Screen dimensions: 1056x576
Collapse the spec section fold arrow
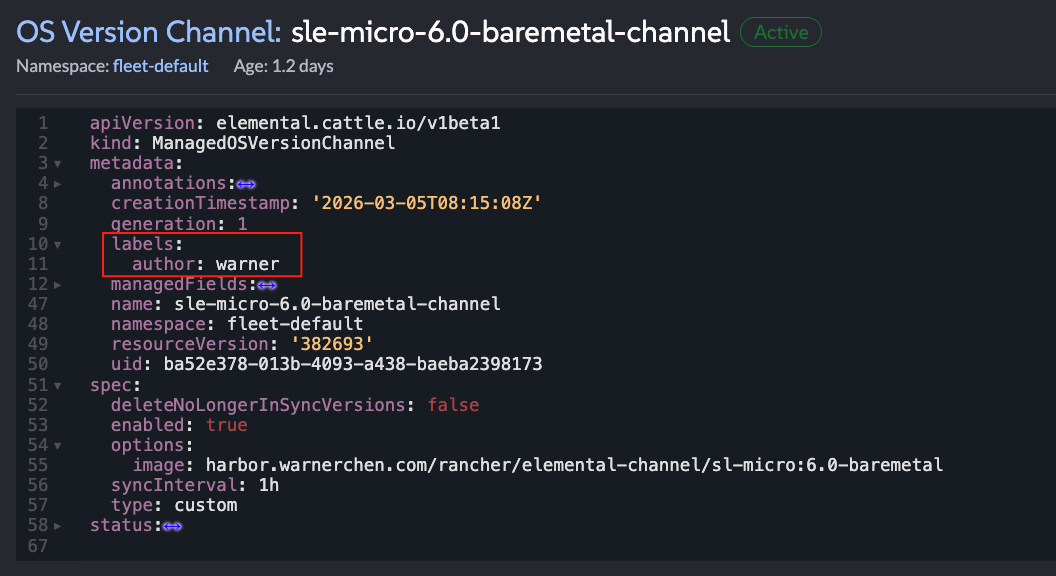pyautogui.click(x=57, y=385)
